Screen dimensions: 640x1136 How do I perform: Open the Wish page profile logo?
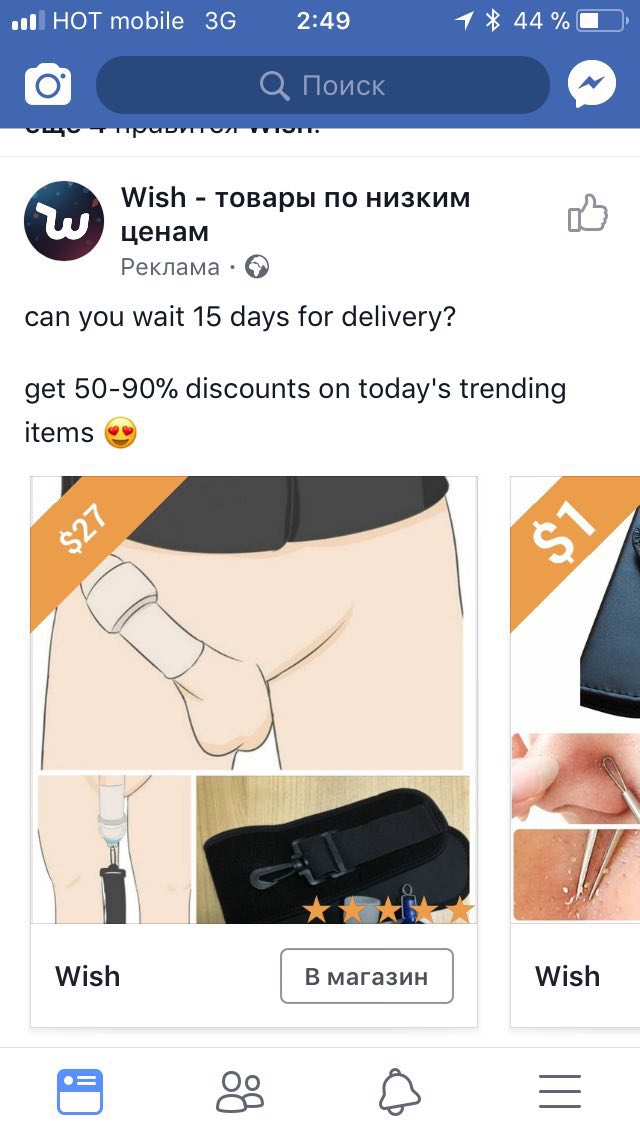pyautogui.click(x=64, y=221)
